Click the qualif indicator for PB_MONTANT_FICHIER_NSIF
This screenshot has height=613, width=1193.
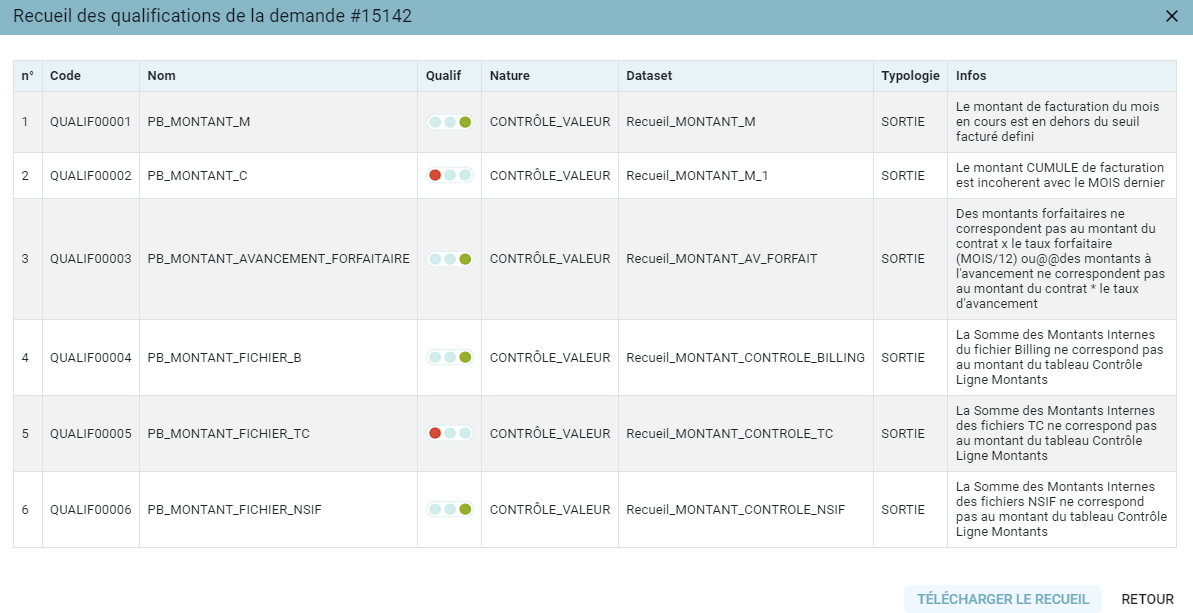450,510
